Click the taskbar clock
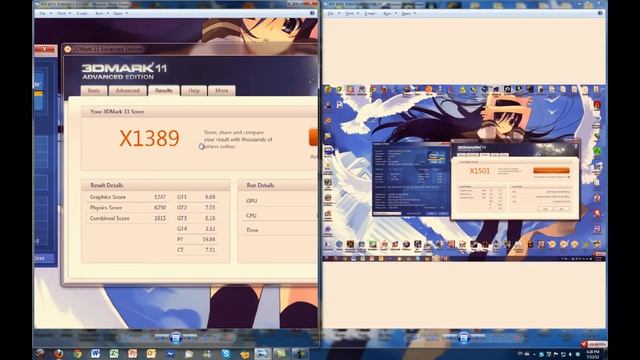640x360 pixels. click(593, 353)
